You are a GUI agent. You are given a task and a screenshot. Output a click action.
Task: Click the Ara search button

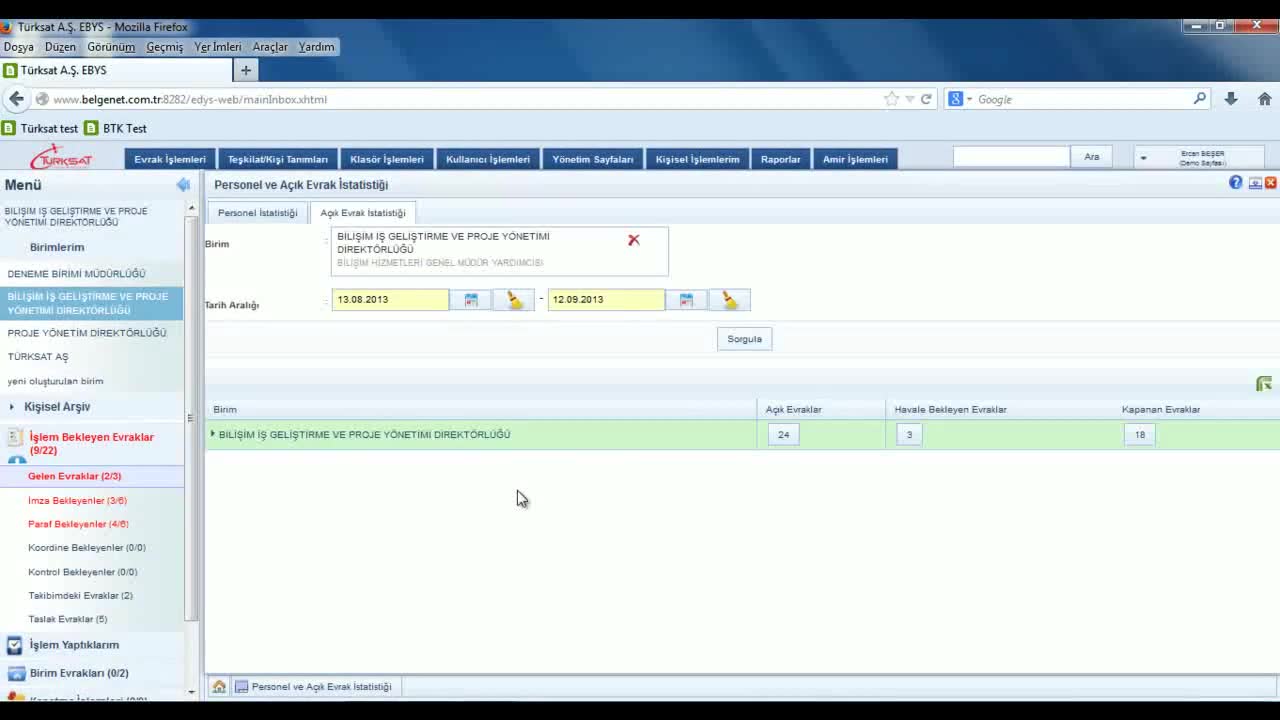pyautogui.click(x=1092, y=157)
